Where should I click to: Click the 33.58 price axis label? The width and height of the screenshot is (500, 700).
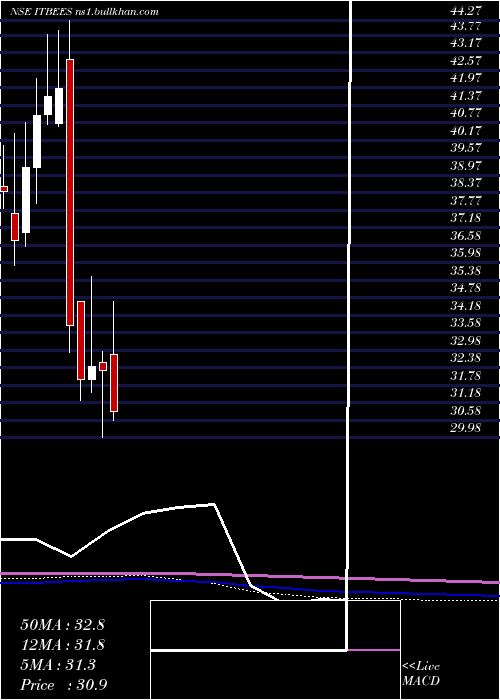[466, 324]
